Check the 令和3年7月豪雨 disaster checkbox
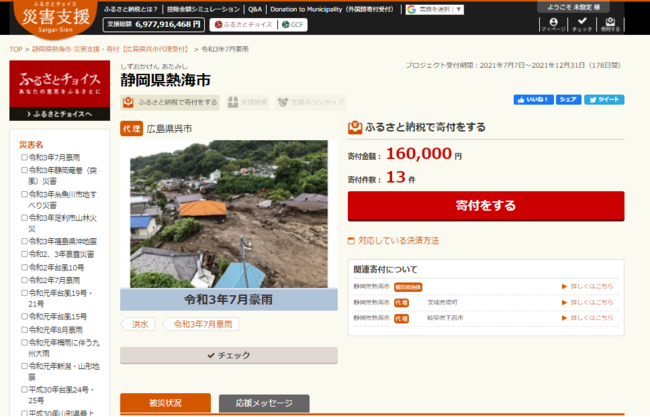This screenshot has height=417, width=650. click(x=25, y=158)
